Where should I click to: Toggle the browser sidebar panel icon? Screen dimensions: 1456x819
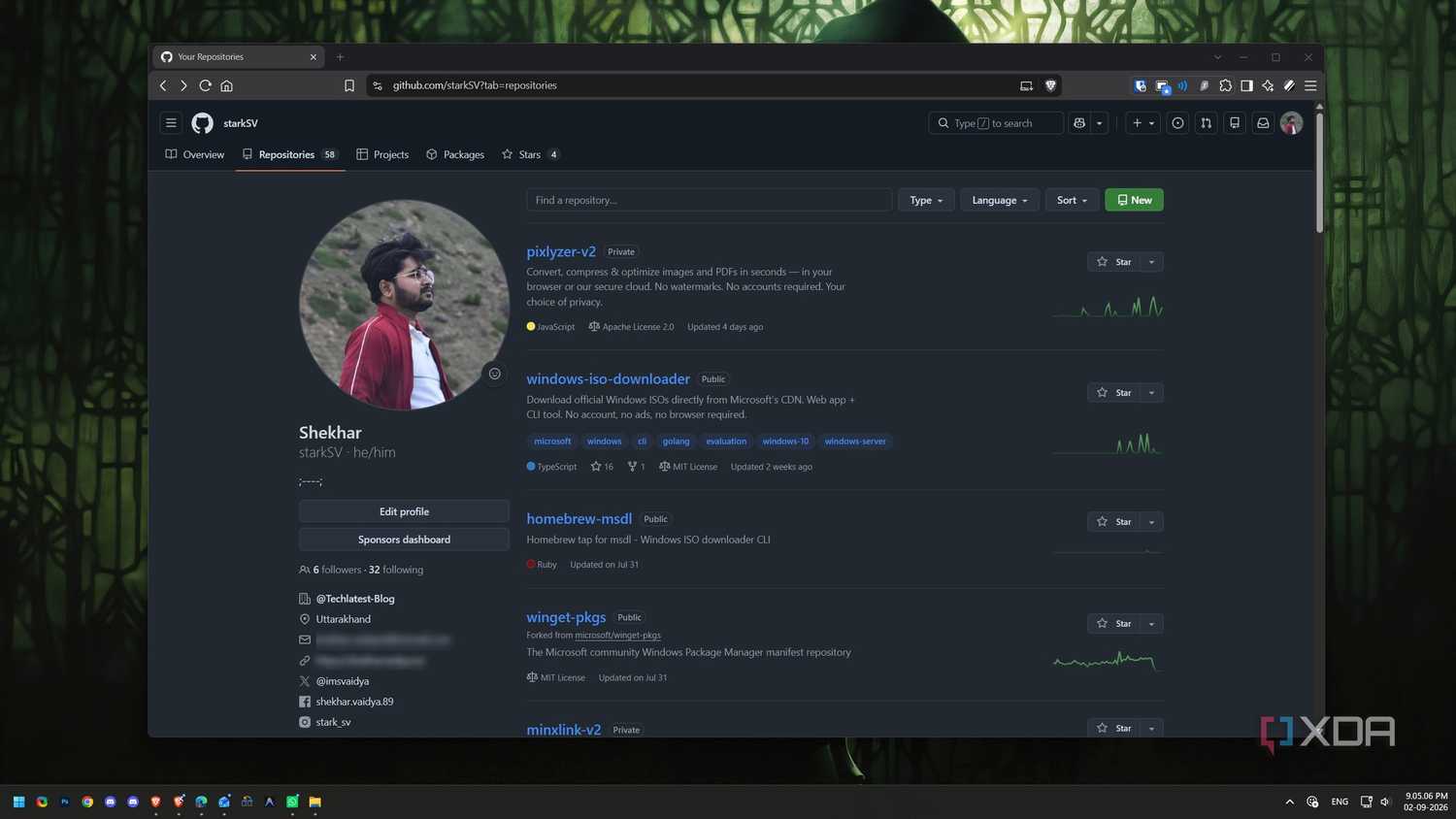tap(1246, 85)
